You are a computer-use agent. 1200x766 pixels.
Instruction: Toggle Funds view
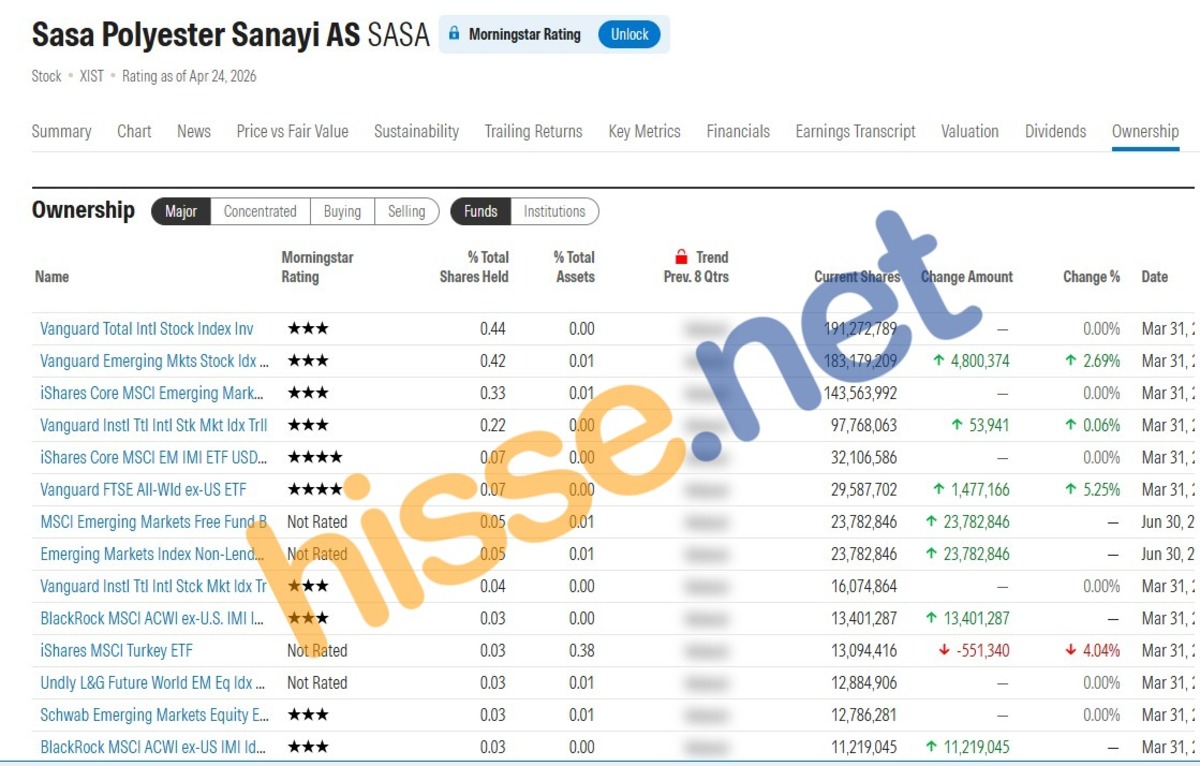[481, 211]
